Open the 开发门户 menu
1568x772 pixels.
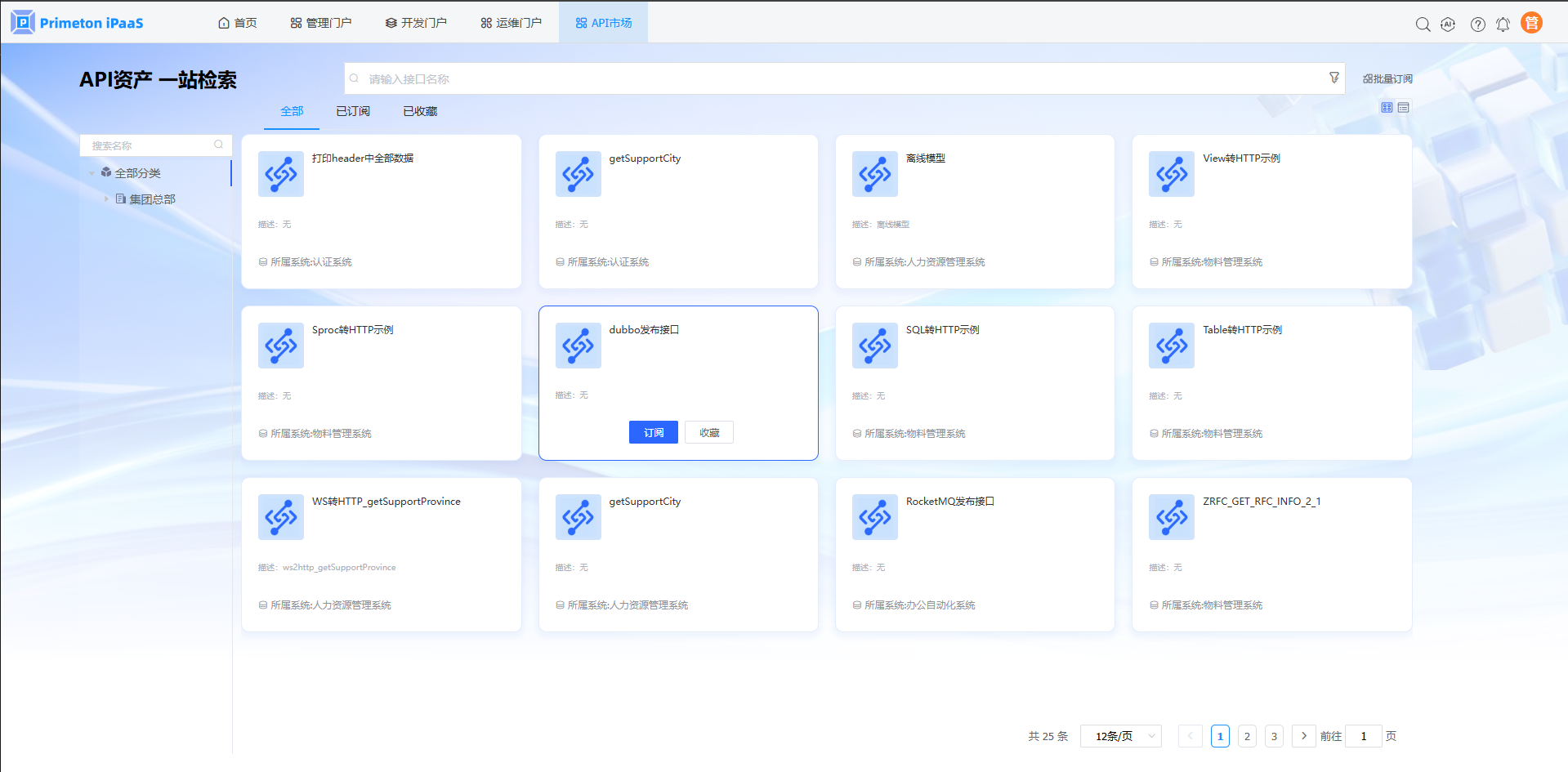(x=416, y=23)
